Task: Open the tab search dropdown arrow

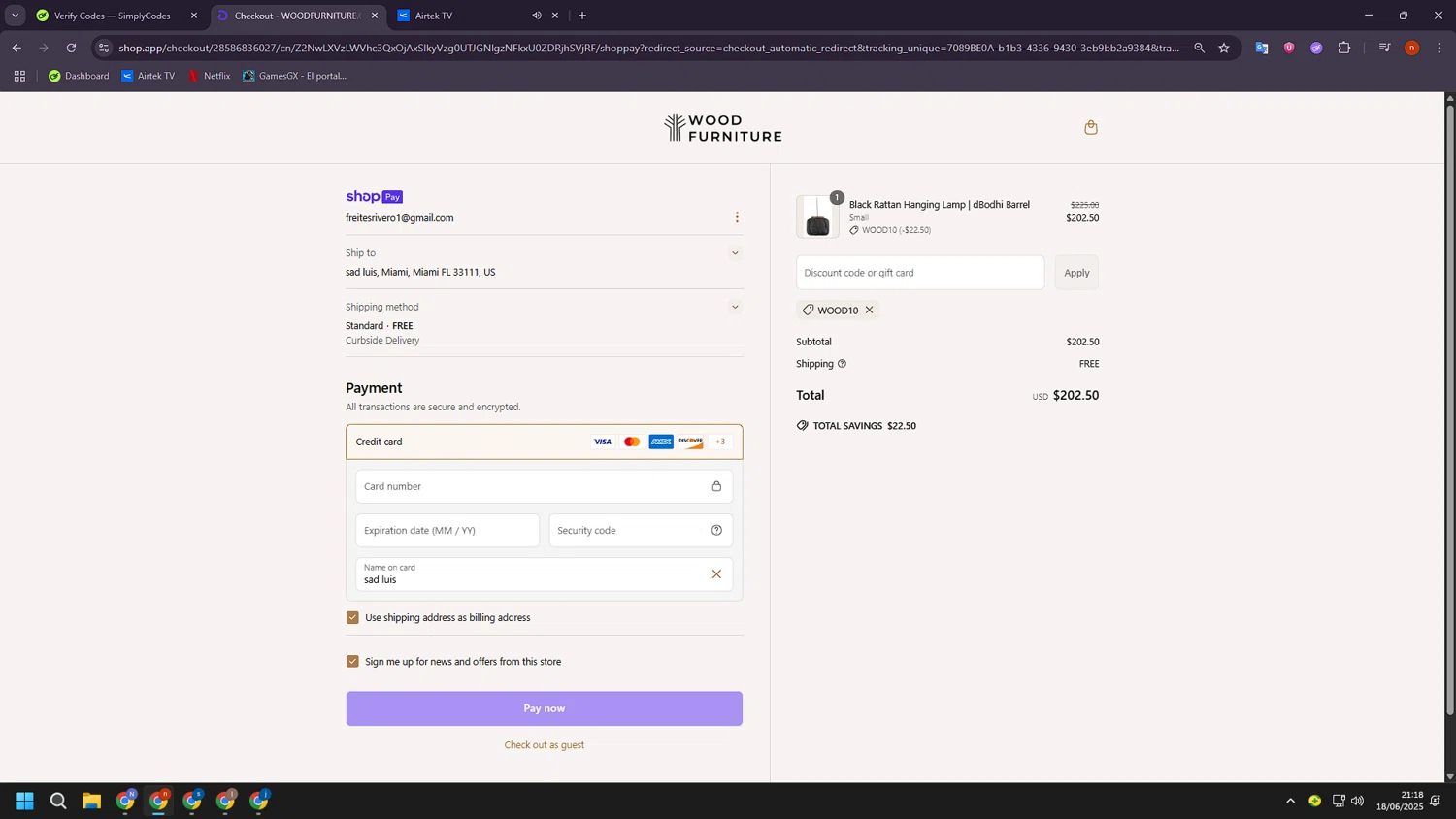Action: click(15, 16)
